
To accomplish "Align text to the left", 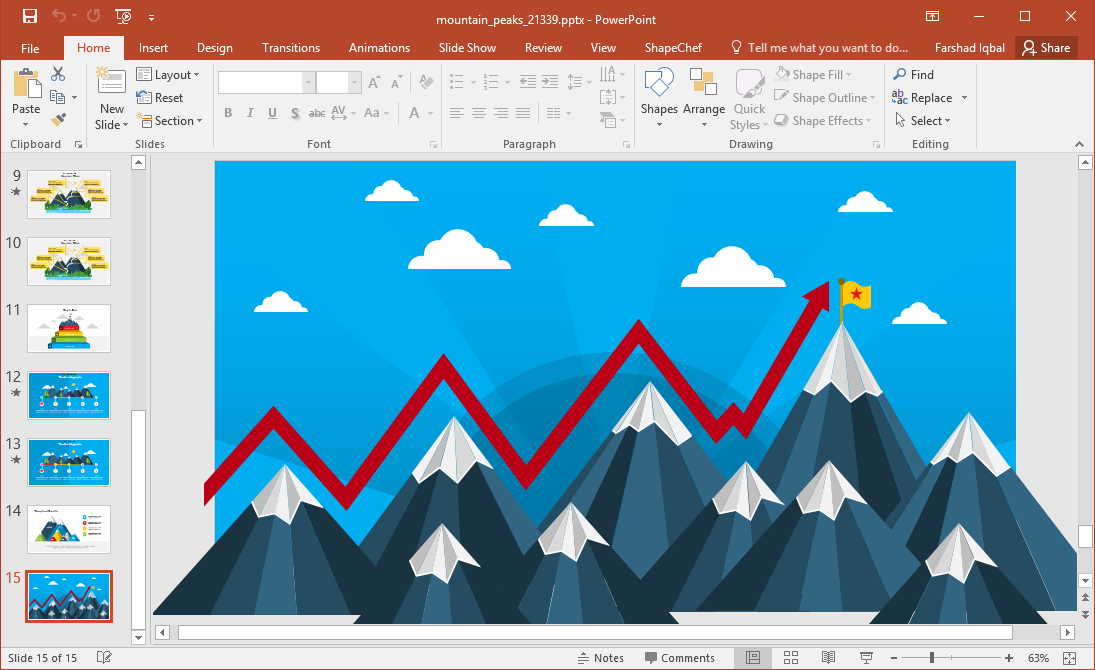I will (457, 112).
